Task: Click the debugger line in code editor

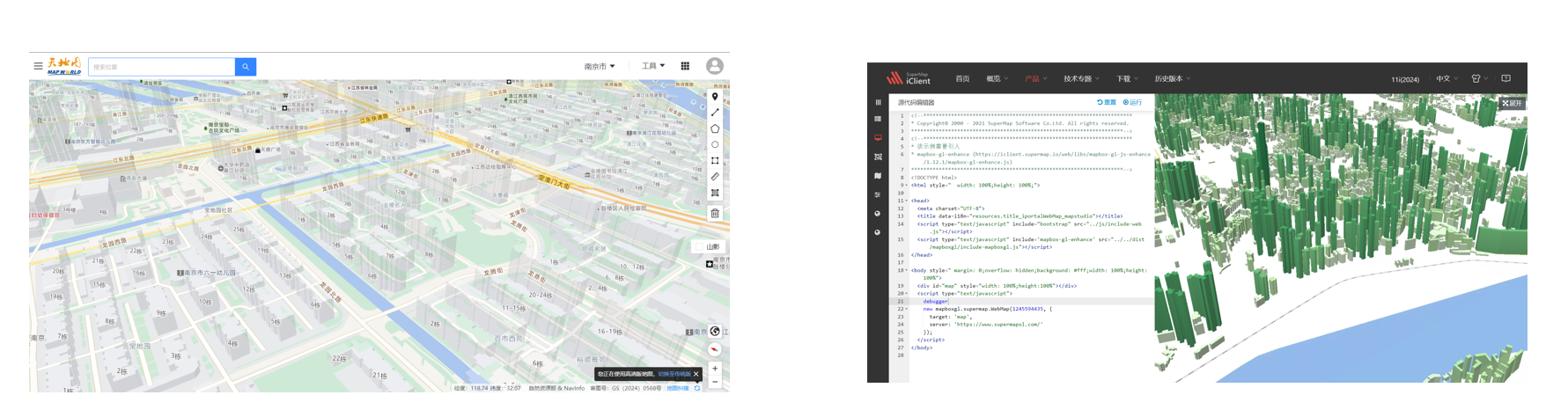Action: tap(935, 301)
